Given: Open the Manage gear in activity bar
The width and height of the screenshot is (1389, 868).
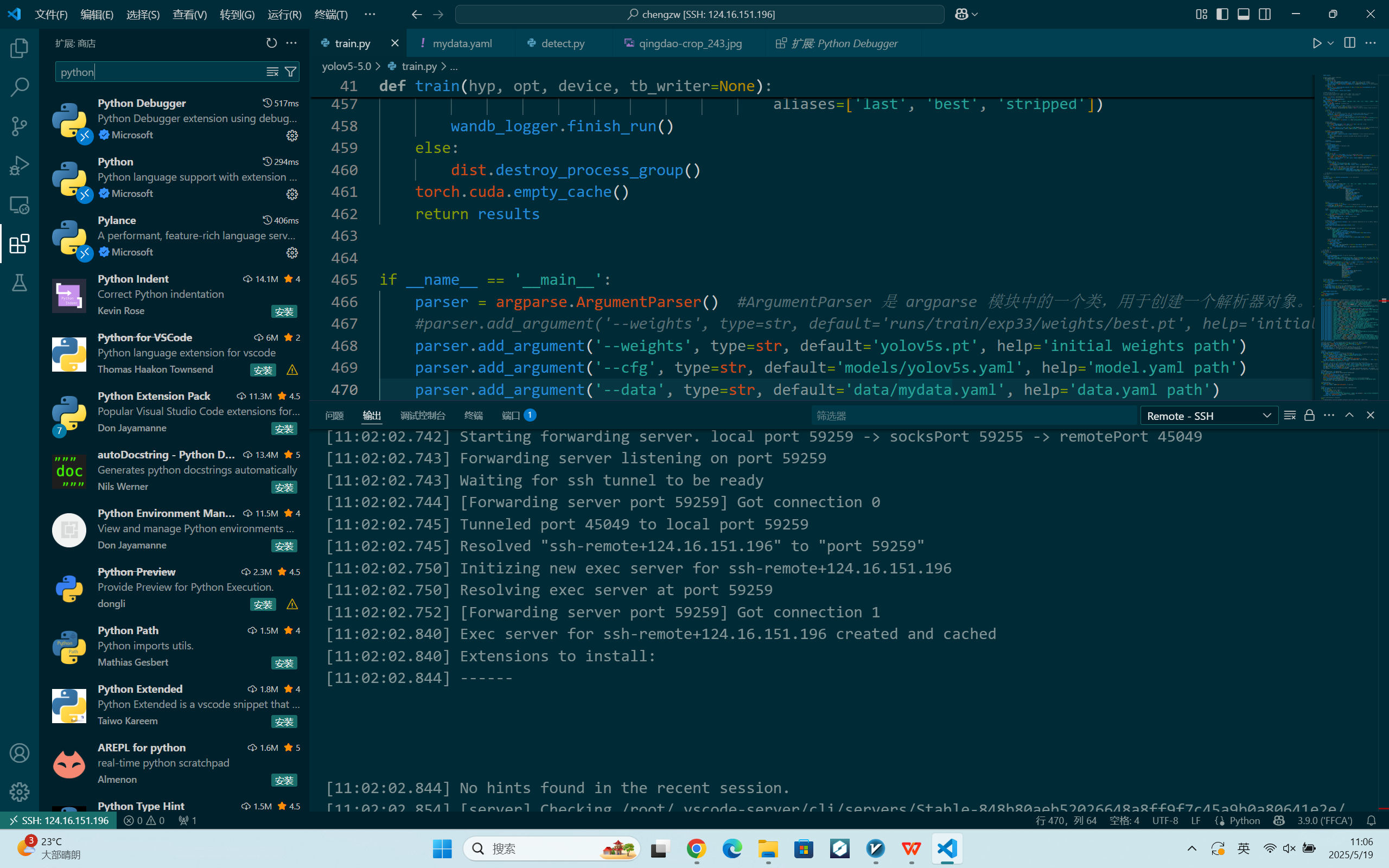Looking at the screenshot, I should pyautogui.click(x=20, y=792).
